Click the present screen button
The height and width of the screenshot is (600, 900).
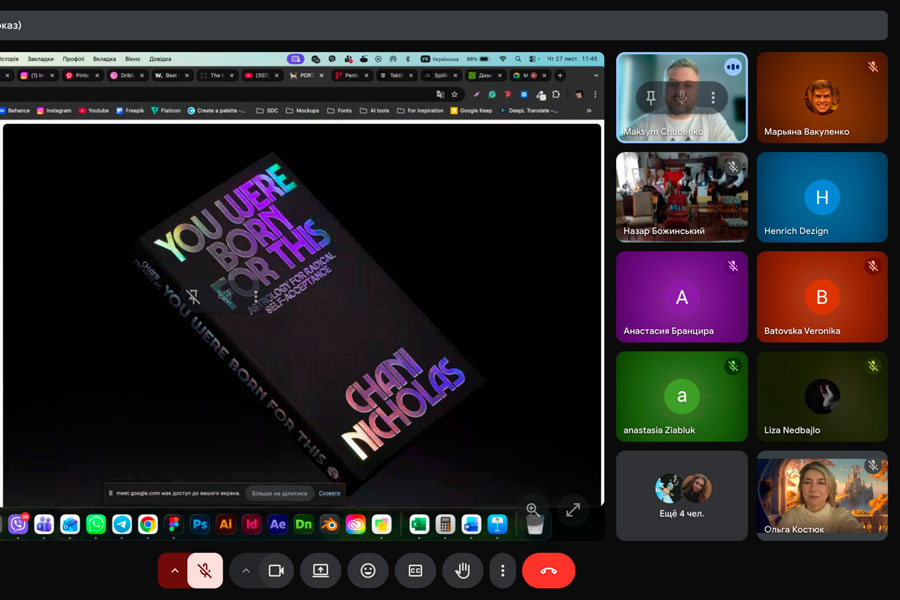coord(321,570)
